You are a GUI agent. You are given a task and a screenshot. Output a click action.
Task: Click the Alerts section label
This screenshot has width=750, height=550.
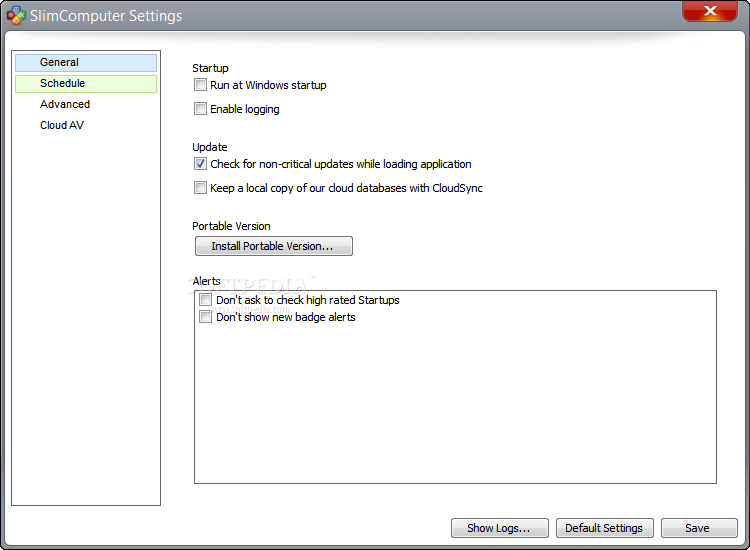206,281
